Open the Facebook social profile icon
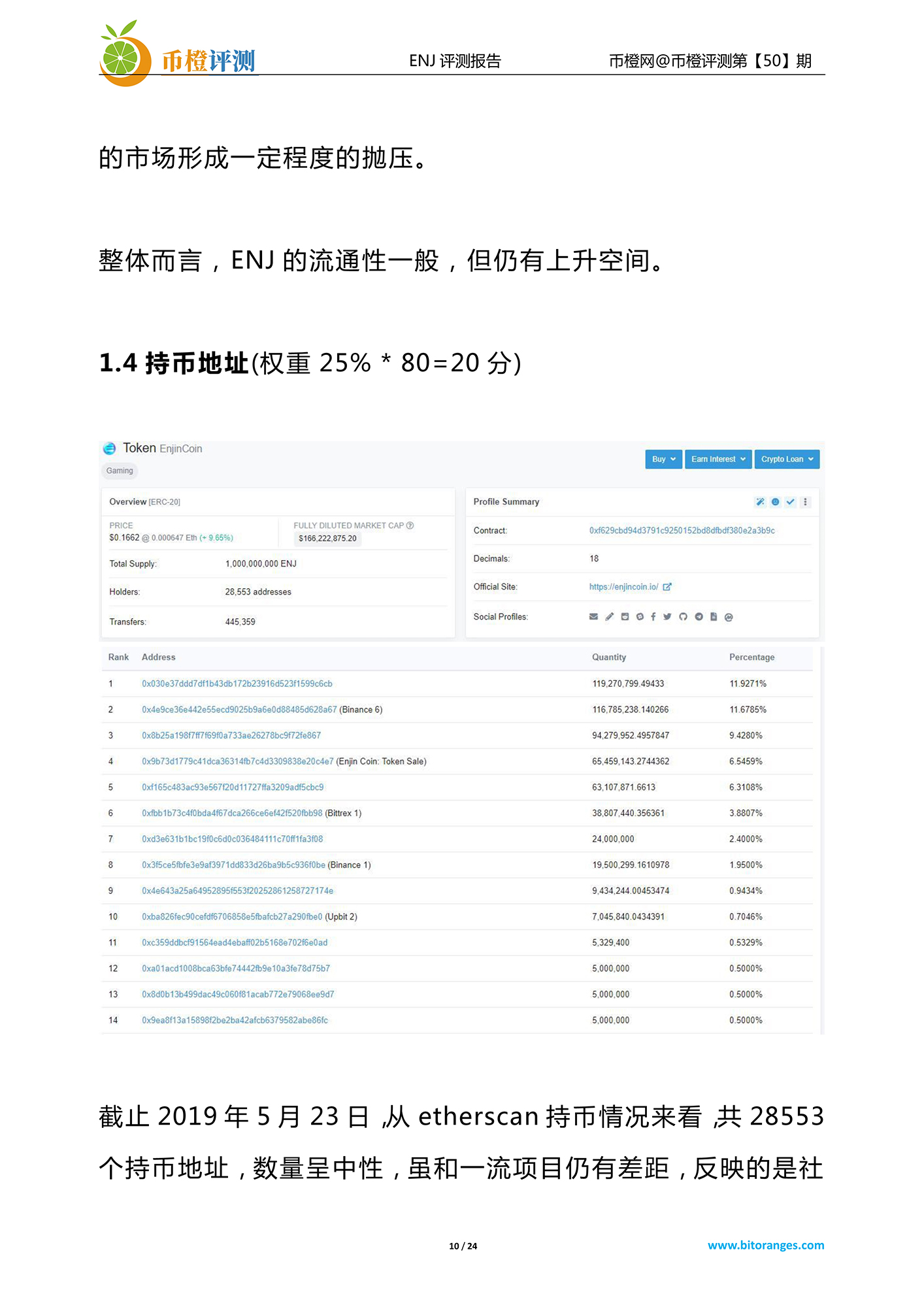 (x=653, y=616)
